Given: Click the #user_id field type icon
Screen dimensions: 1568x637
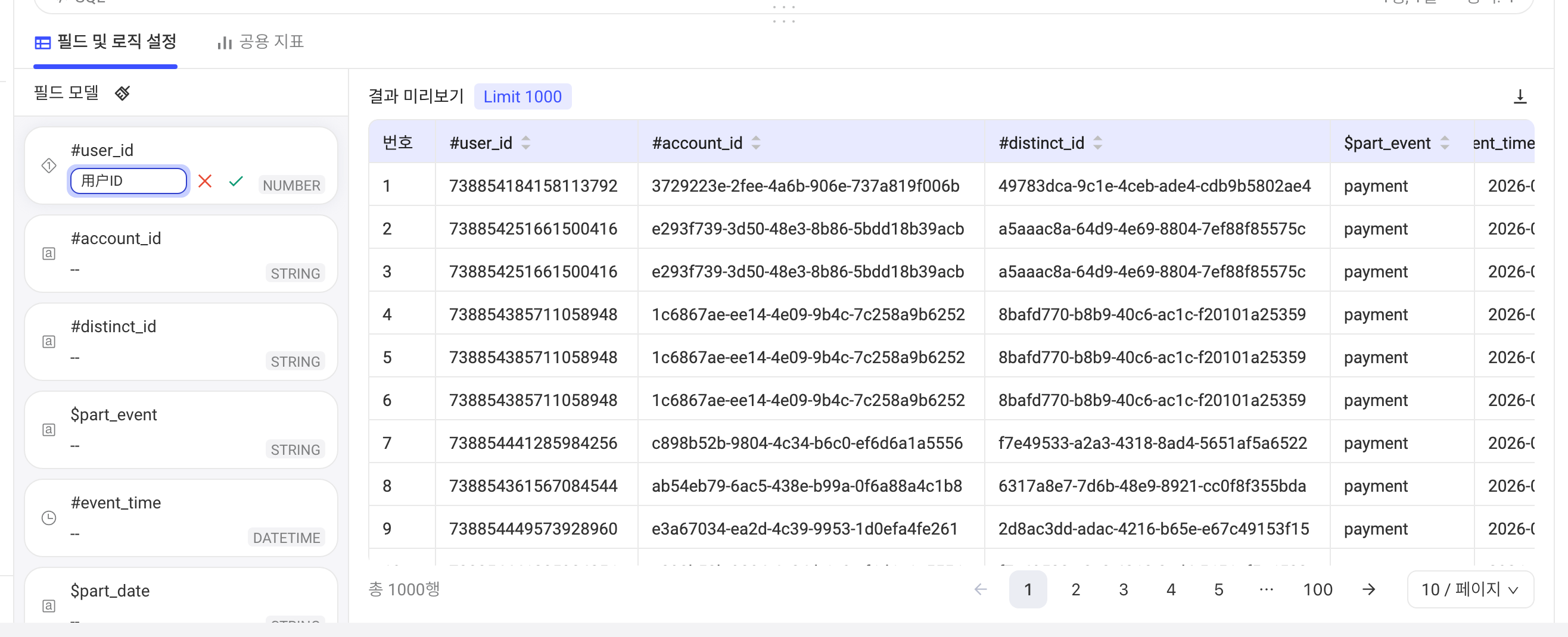Looking at the screenshot, I should click(49, 166).
